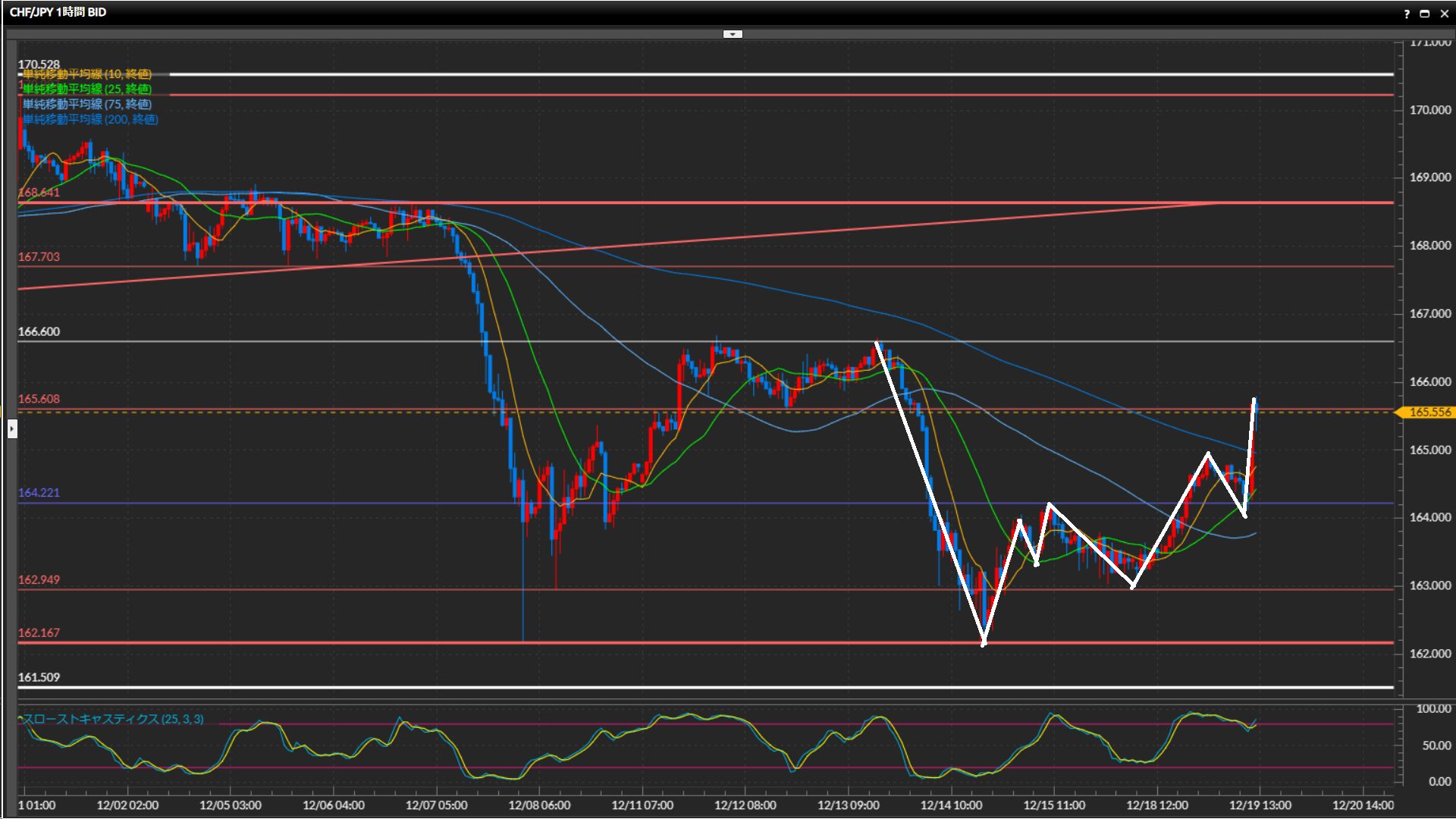This screenshot has height=819, width=1456.
Task: Select the white horizontal line at 170.528
Action: point(758,74)
